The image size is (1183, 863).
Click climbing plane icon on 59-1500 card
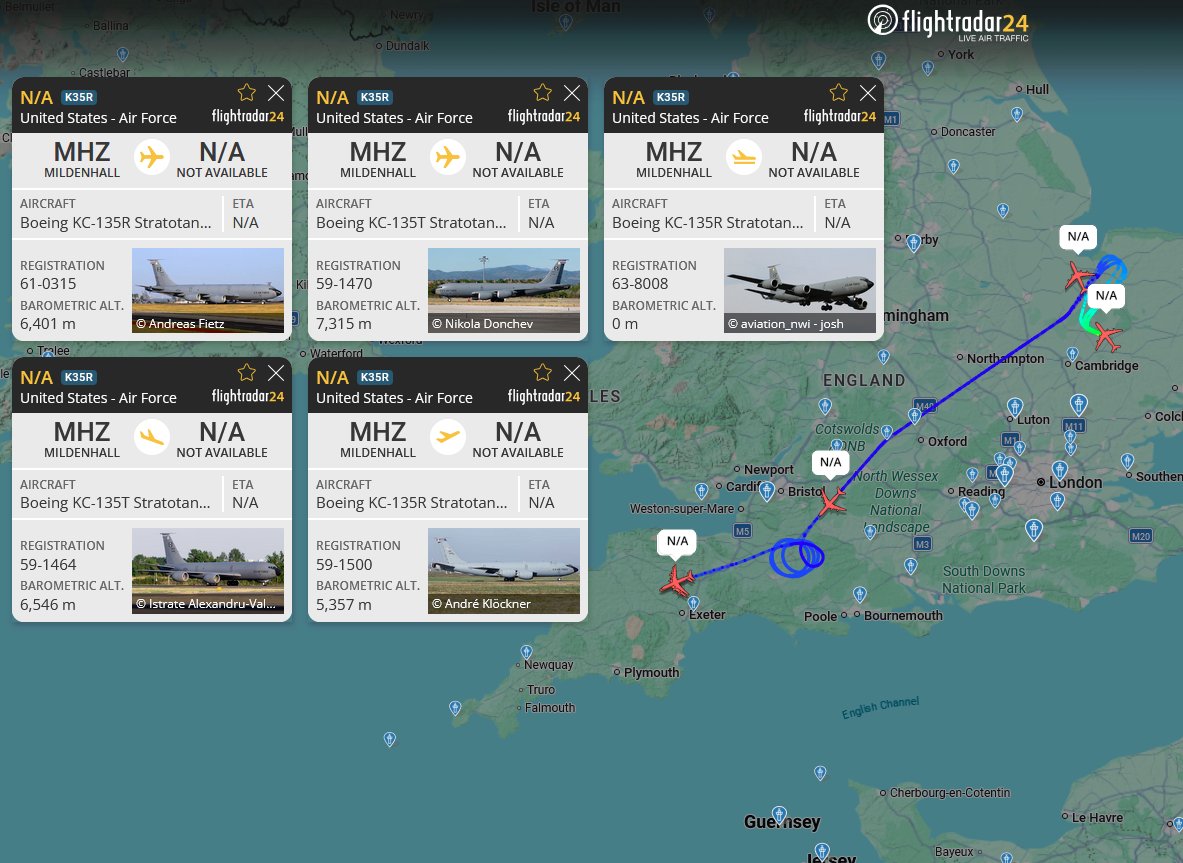pyautogui.click(x=447, y=438)
